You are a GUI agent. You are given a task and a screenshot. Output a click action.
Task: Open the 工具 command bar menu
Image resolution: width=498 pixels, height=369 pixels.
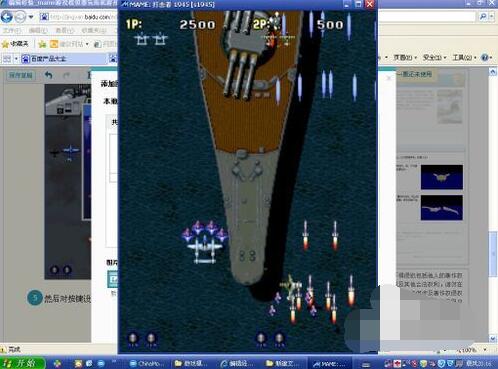click(x=464, y=58)
